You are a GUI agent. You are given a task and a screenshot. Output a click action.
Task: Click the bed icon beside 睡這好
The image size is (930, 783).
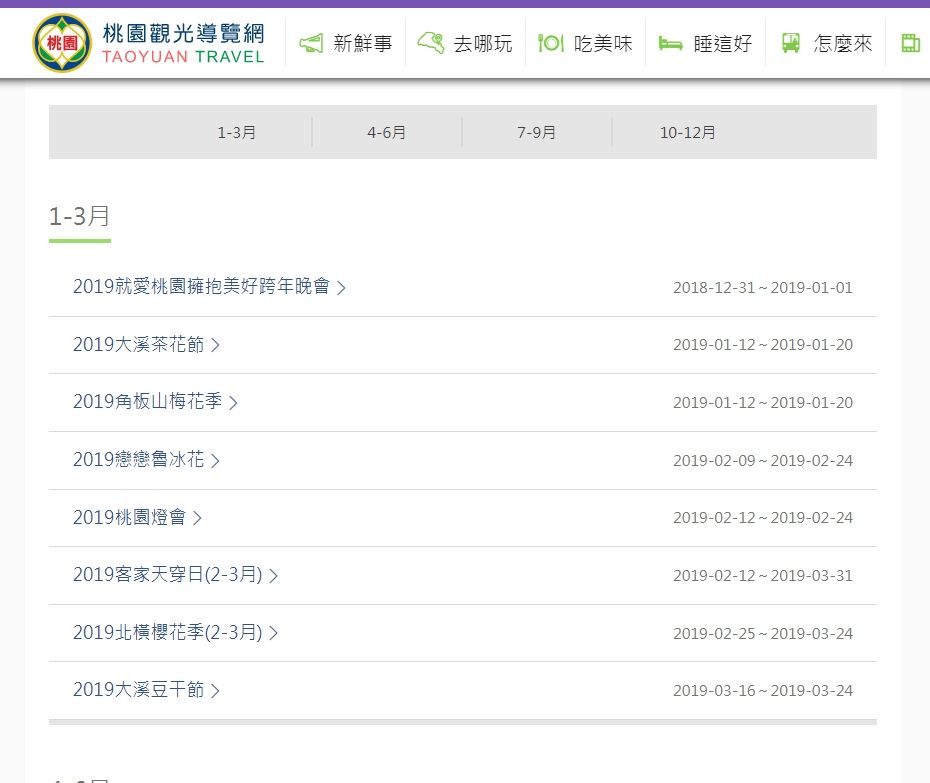(670, 43)
